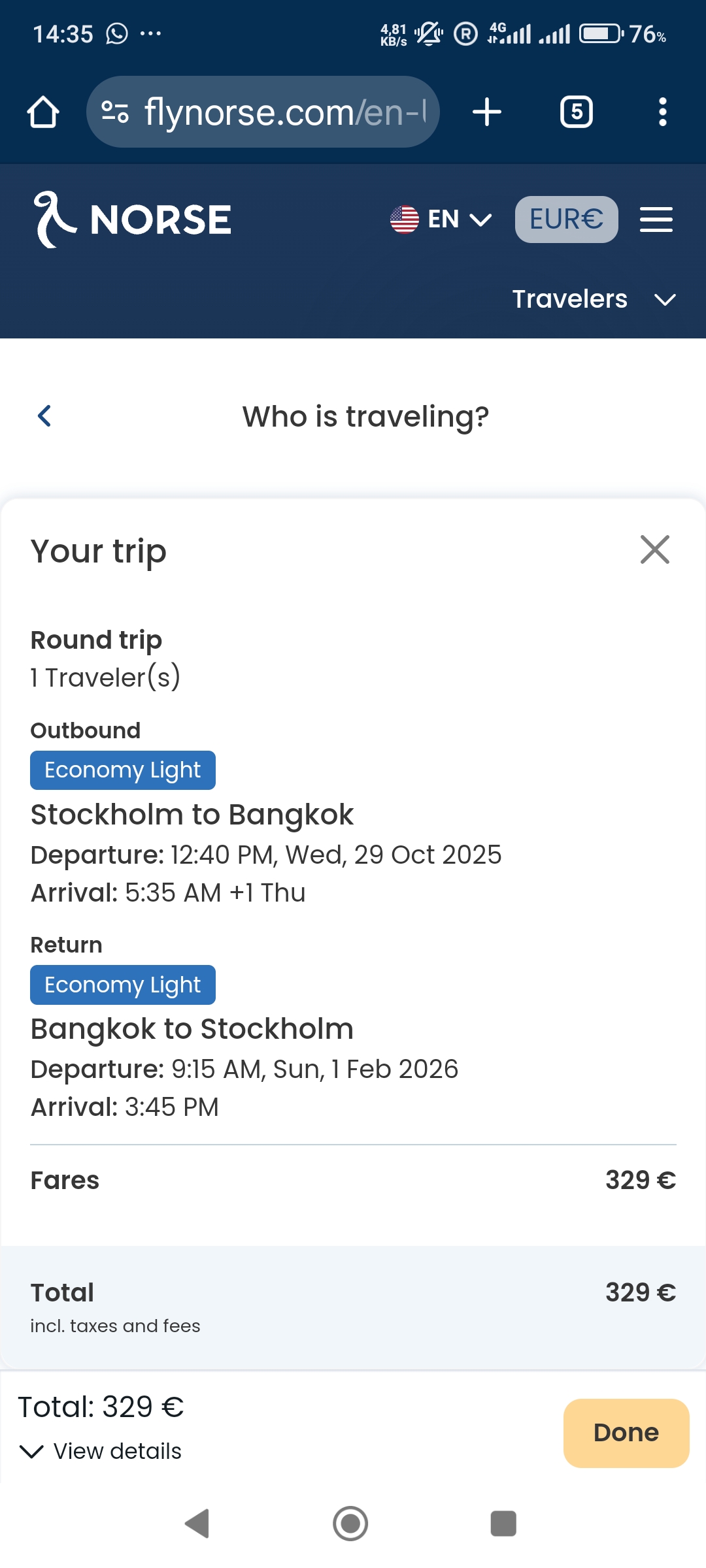
Task: Change currency via EUR€ button
Action: [x=566, y=220]
